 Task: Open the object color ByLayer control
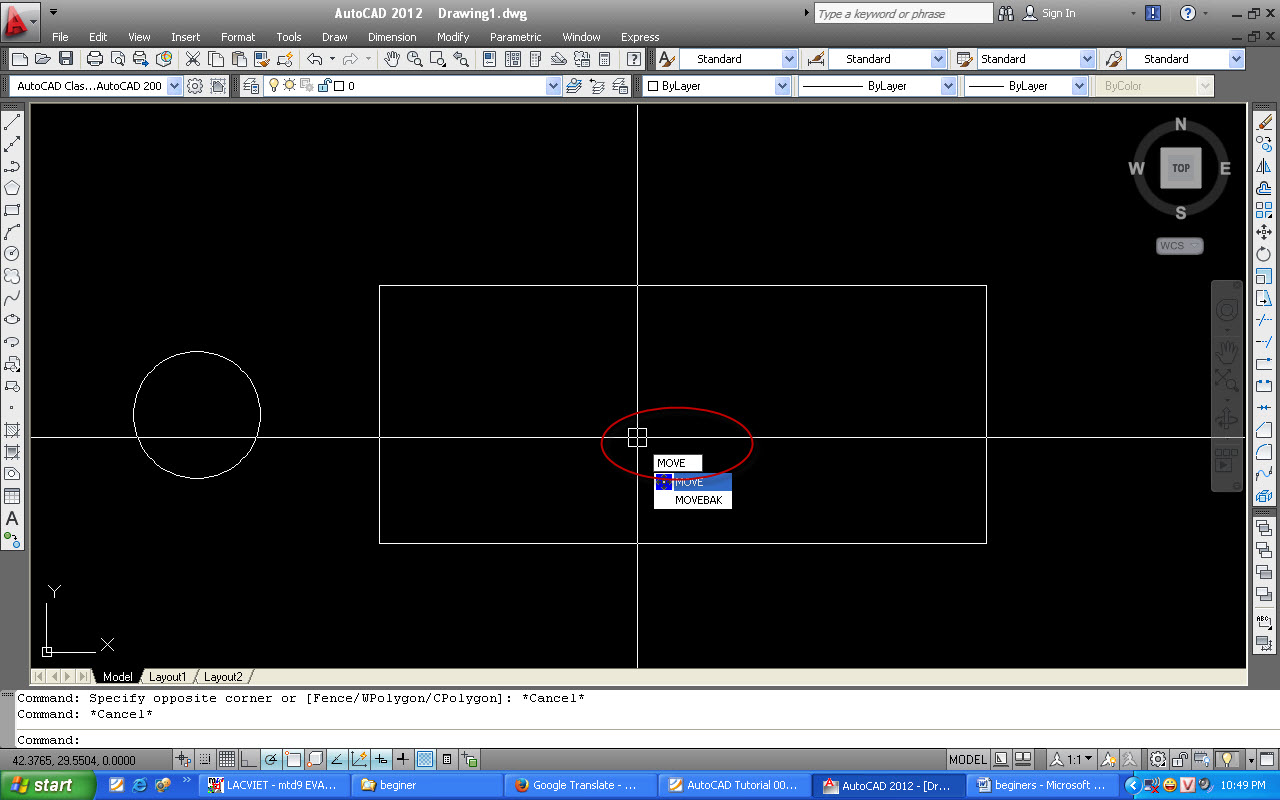(x=716, y=86)
